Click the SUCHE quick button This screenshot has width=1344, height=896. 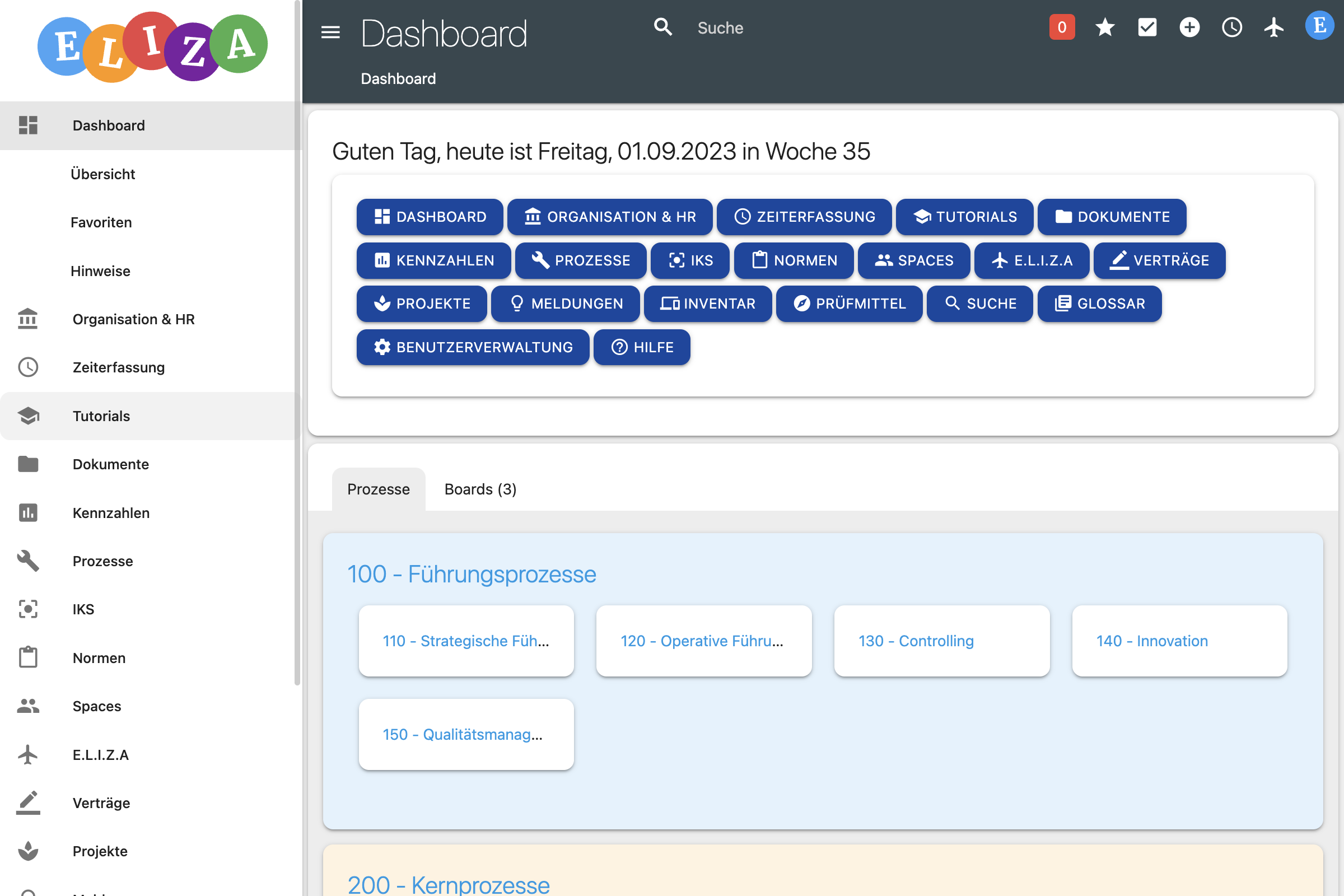(979, 304)
